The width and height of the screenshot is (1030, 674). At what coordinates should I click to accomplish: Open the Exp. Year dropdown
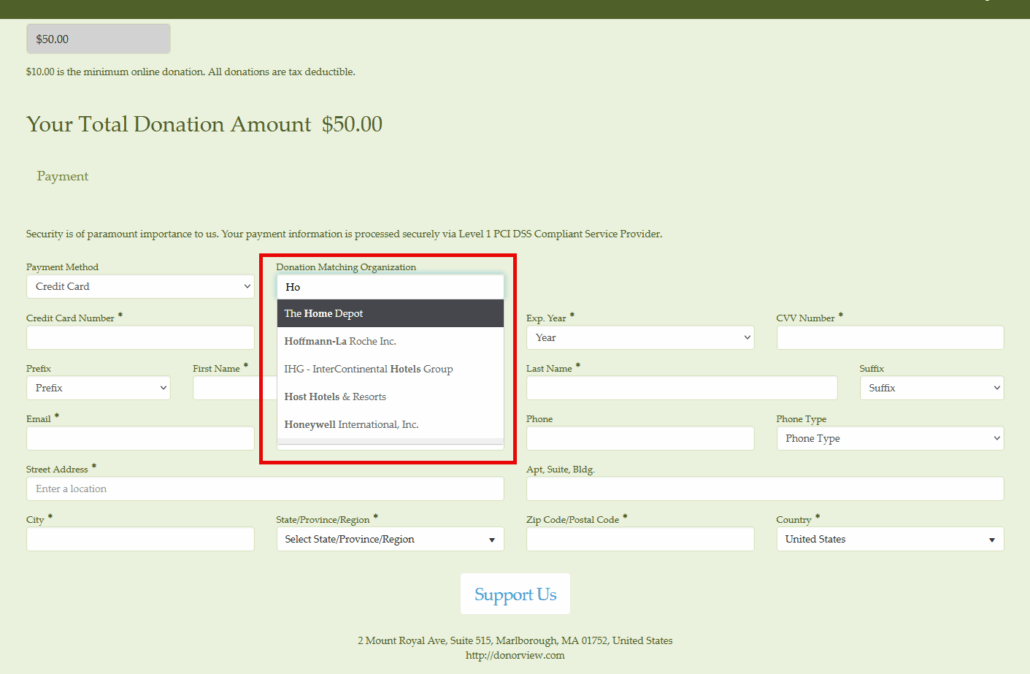coord(640,338)
